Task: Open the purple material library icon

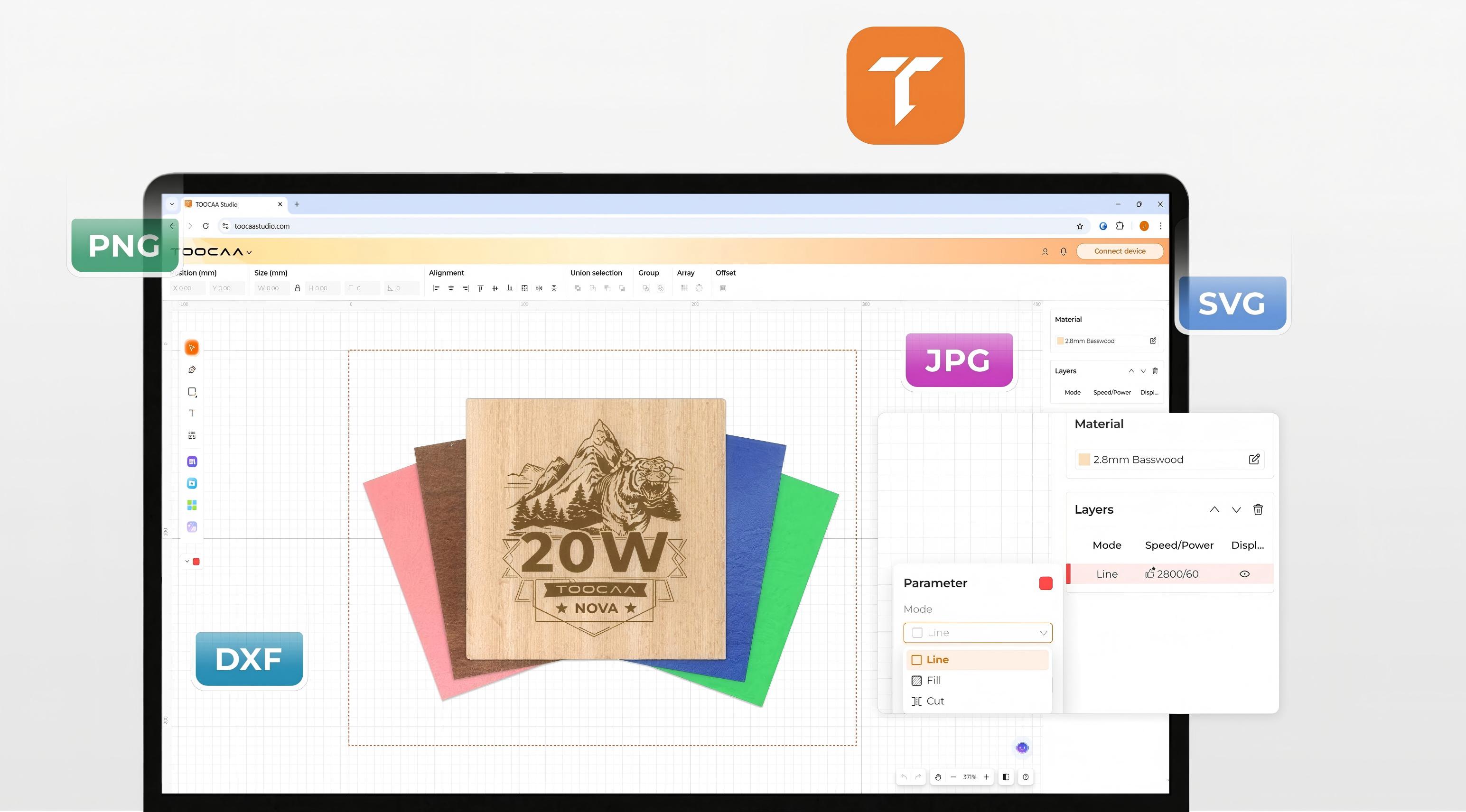Action: (x=192, y=461)
